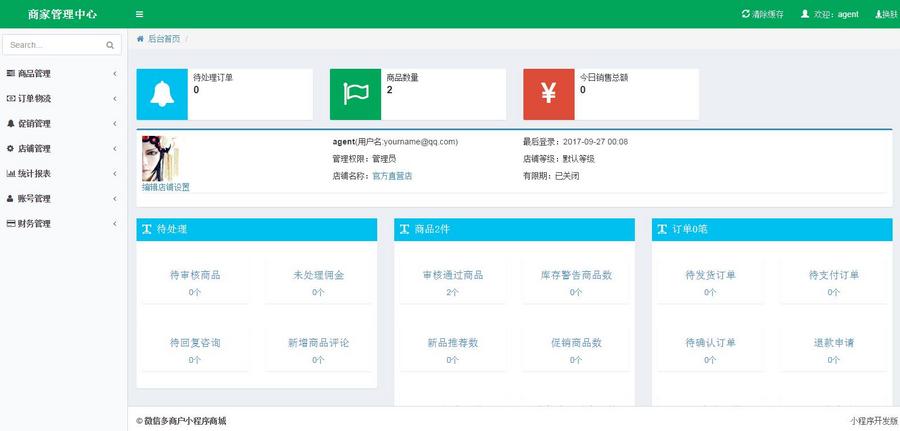Open 编辑店铺设置 link under avatar

[x=166, y=187]
